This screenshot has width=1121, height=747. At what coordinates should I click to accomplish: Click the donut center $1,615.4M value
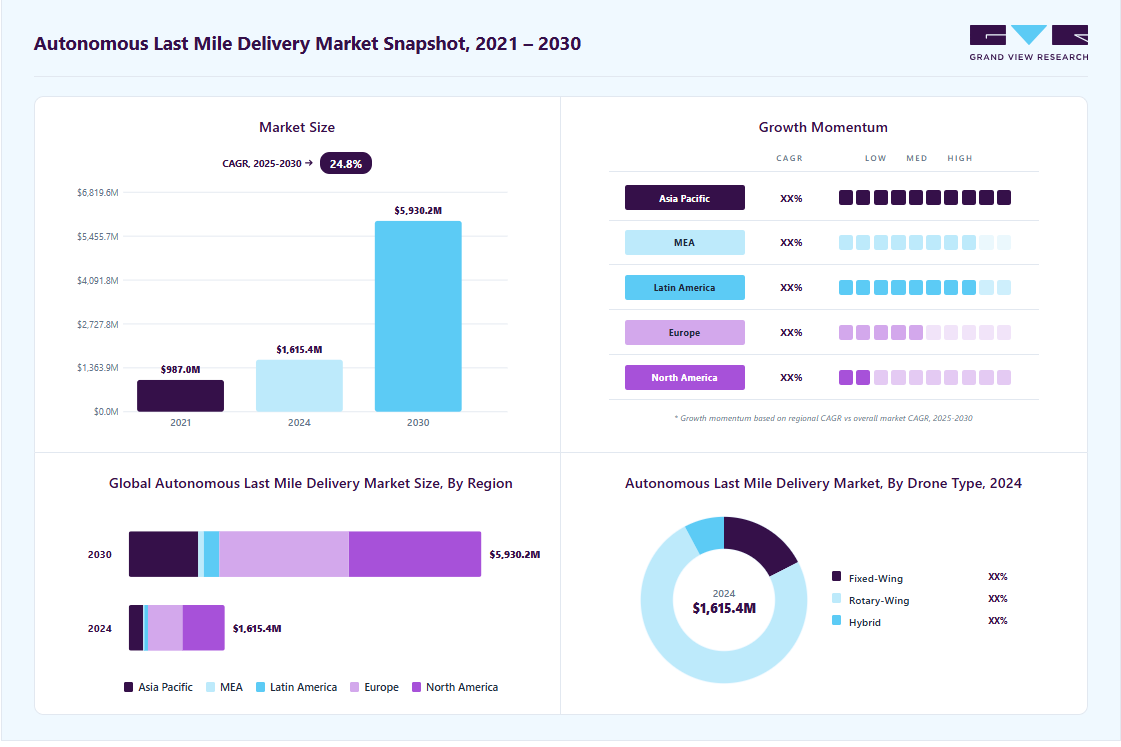click(724, 608)
